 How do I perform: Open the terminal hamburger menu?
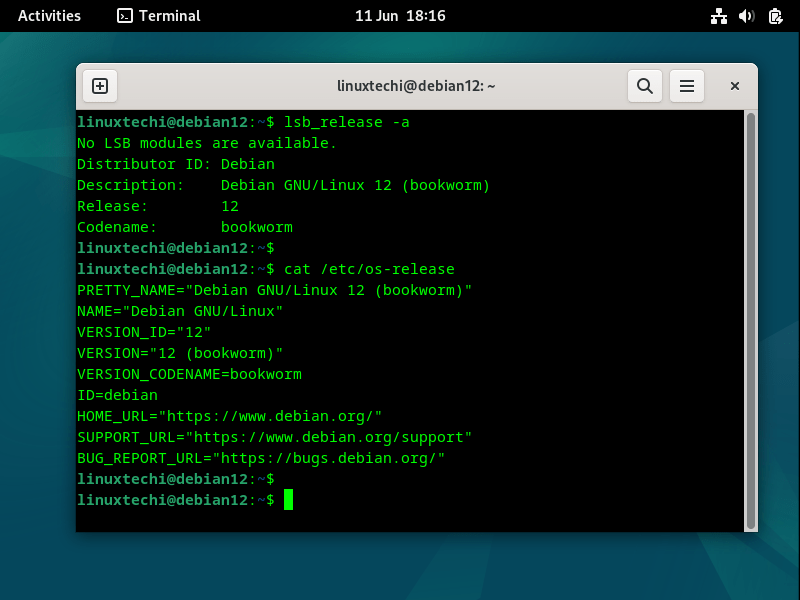coord(687,86)
